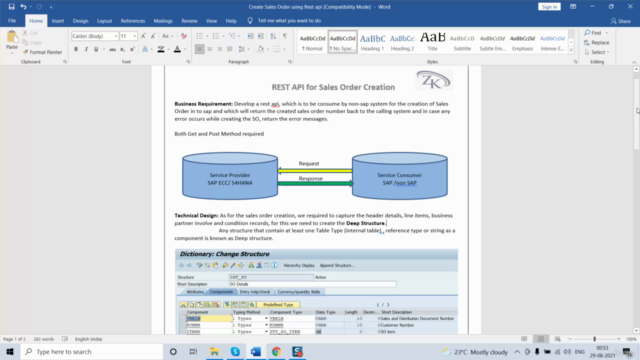
Task: Apply subscript formatting
Action: 122,49
